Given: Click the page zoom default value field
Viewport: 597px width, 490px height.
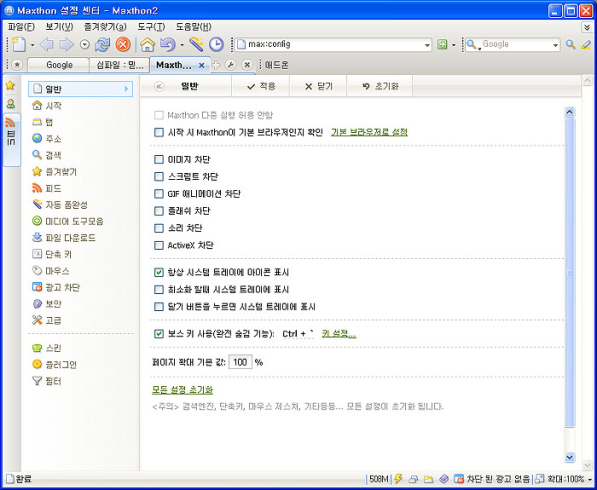Looking at the screenshot, I should pos(240,362).
